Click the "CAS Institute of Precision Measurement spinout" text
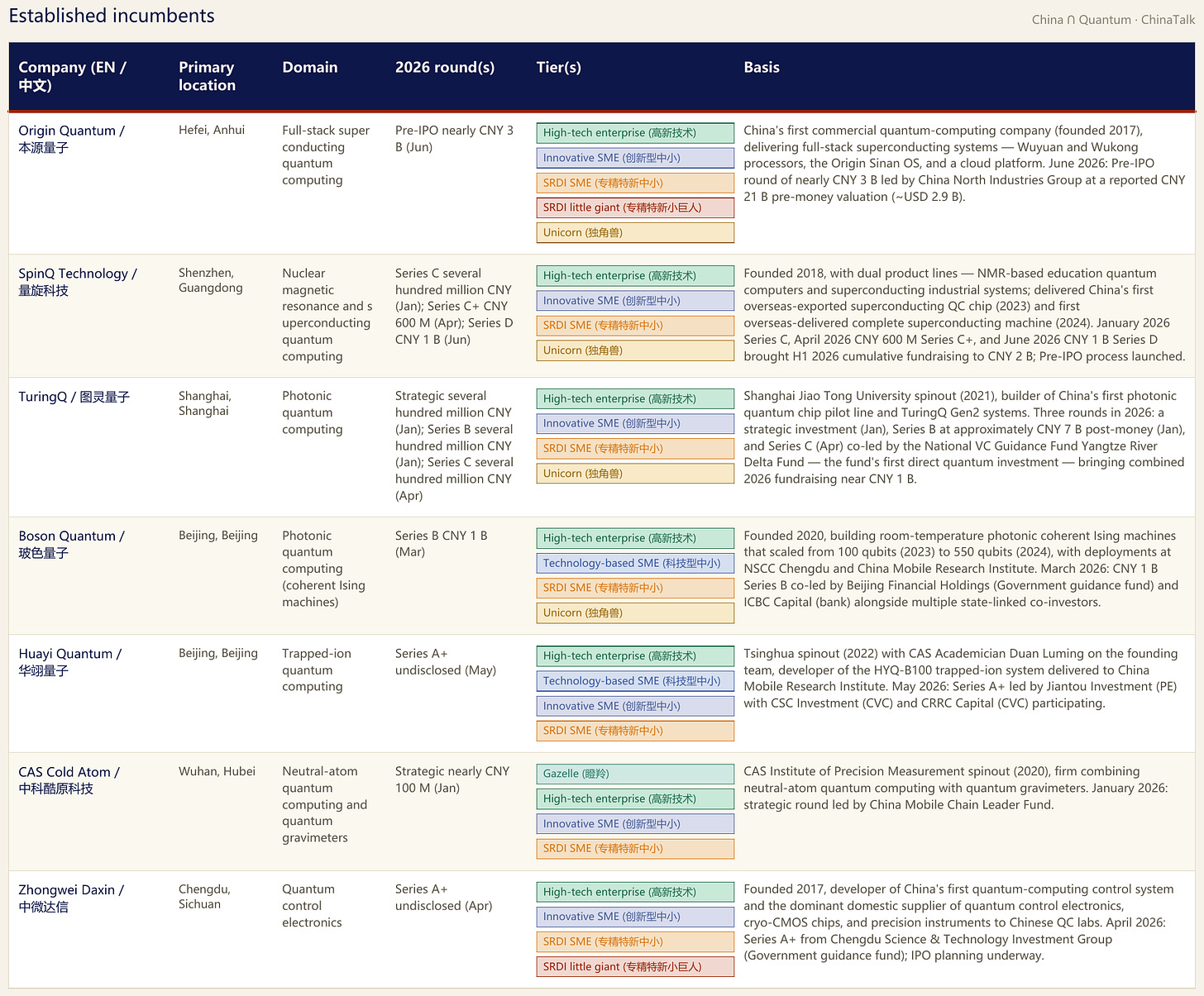This screenshot has height=996, width=1204. tap(956, 788)
